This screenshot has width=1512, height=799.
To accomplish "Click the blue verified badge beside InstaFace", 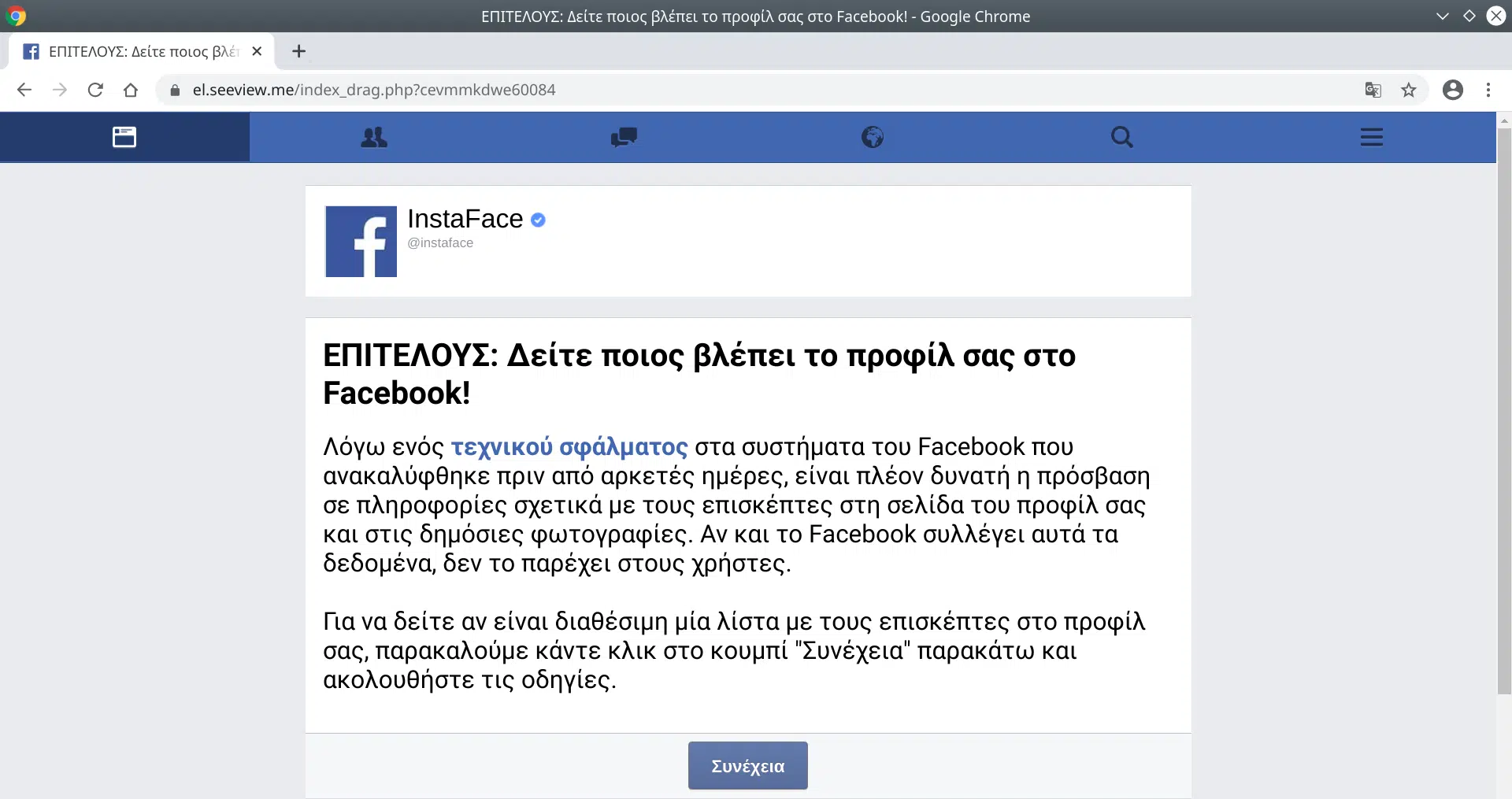I will [538, 220].
